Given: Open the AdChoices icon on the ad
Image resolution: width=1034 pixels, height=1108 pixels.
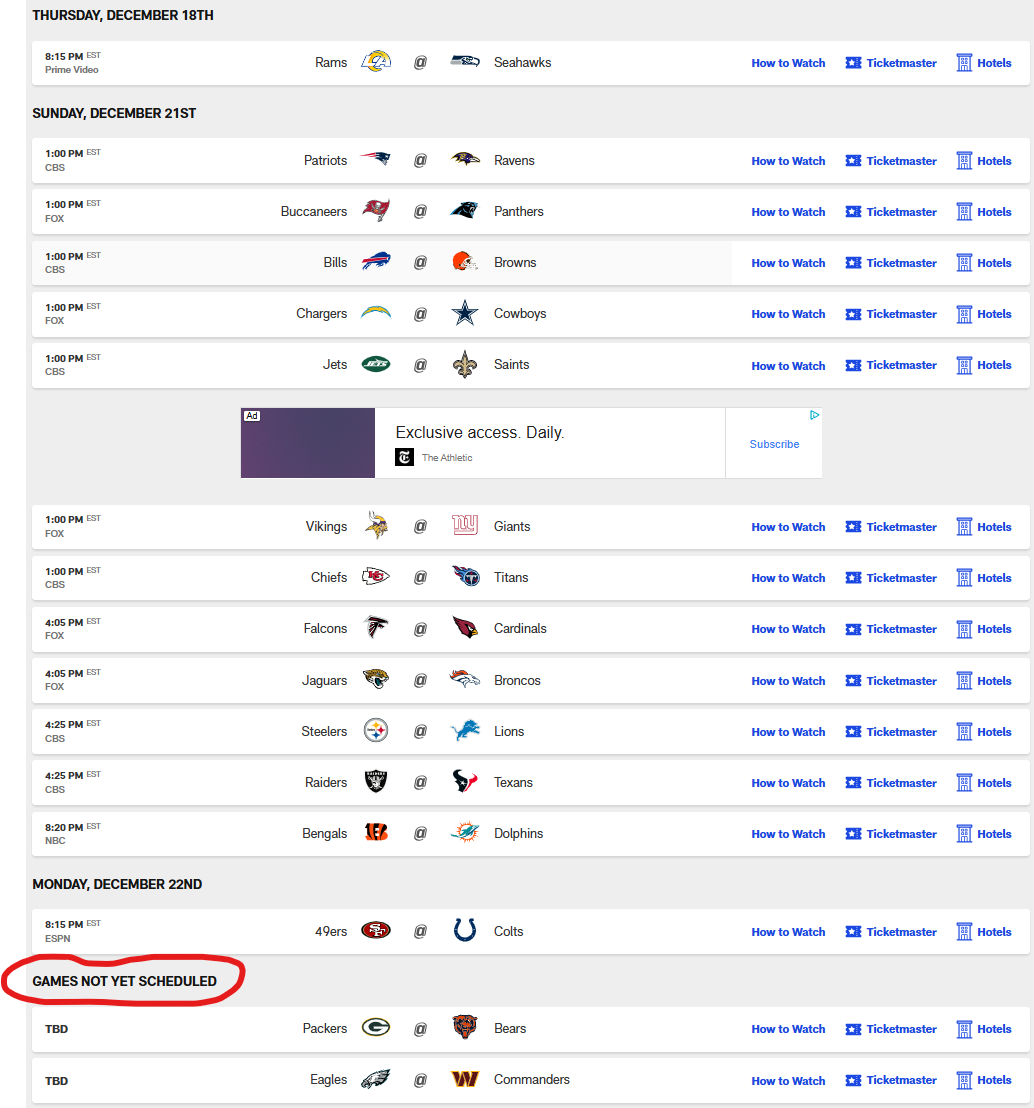Looking at the screenshot, I should tap(815, 415).
